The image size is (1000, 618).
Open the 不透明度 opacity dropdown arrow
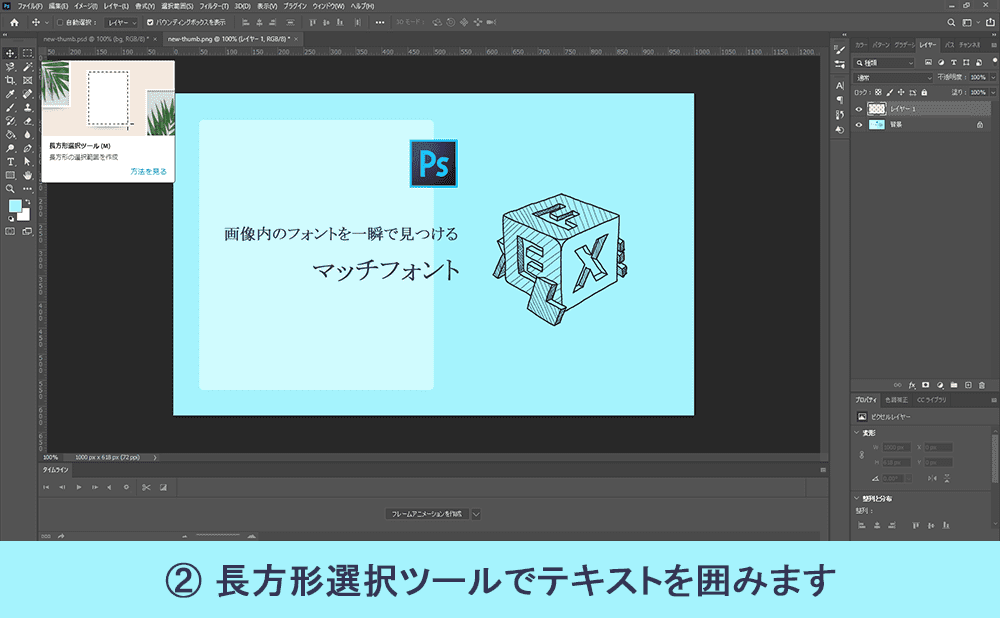coord(991,78)
